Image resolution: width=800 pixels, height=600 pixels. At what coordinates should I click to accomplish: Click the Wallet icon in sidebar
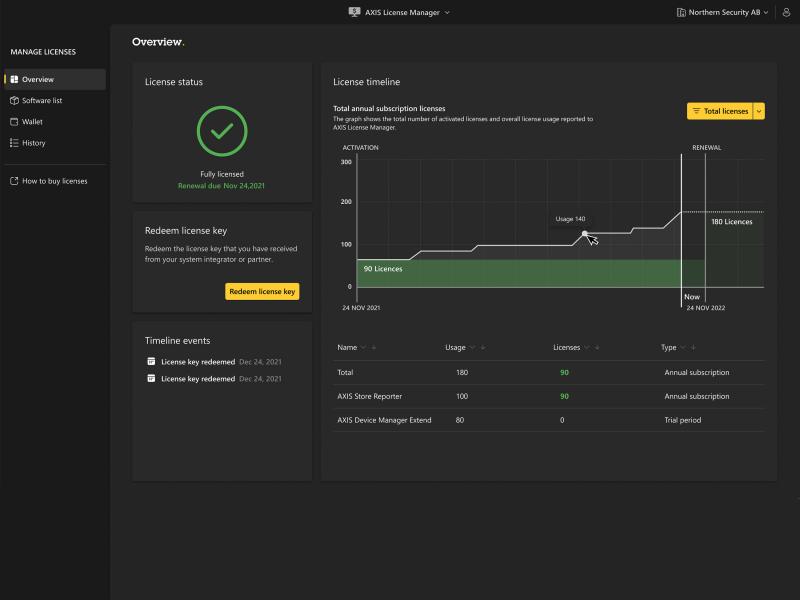pos(14,122)
